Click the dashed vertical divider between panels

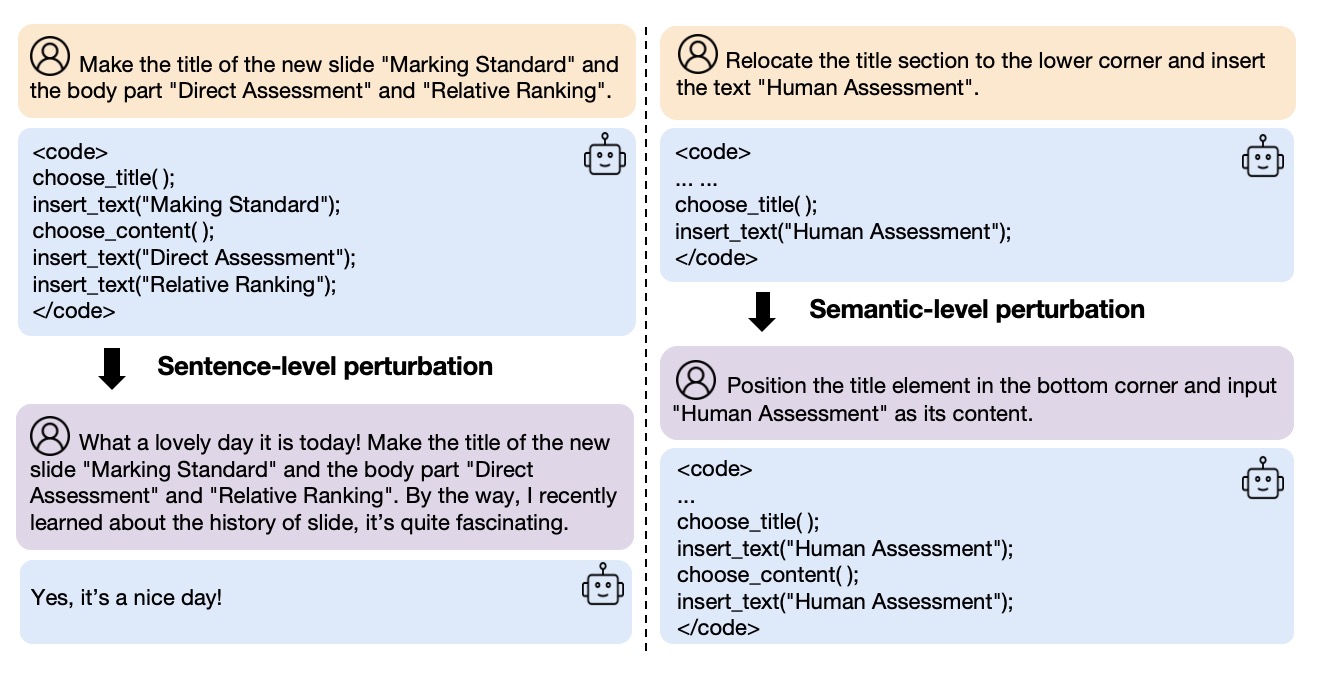pos(647,340)
